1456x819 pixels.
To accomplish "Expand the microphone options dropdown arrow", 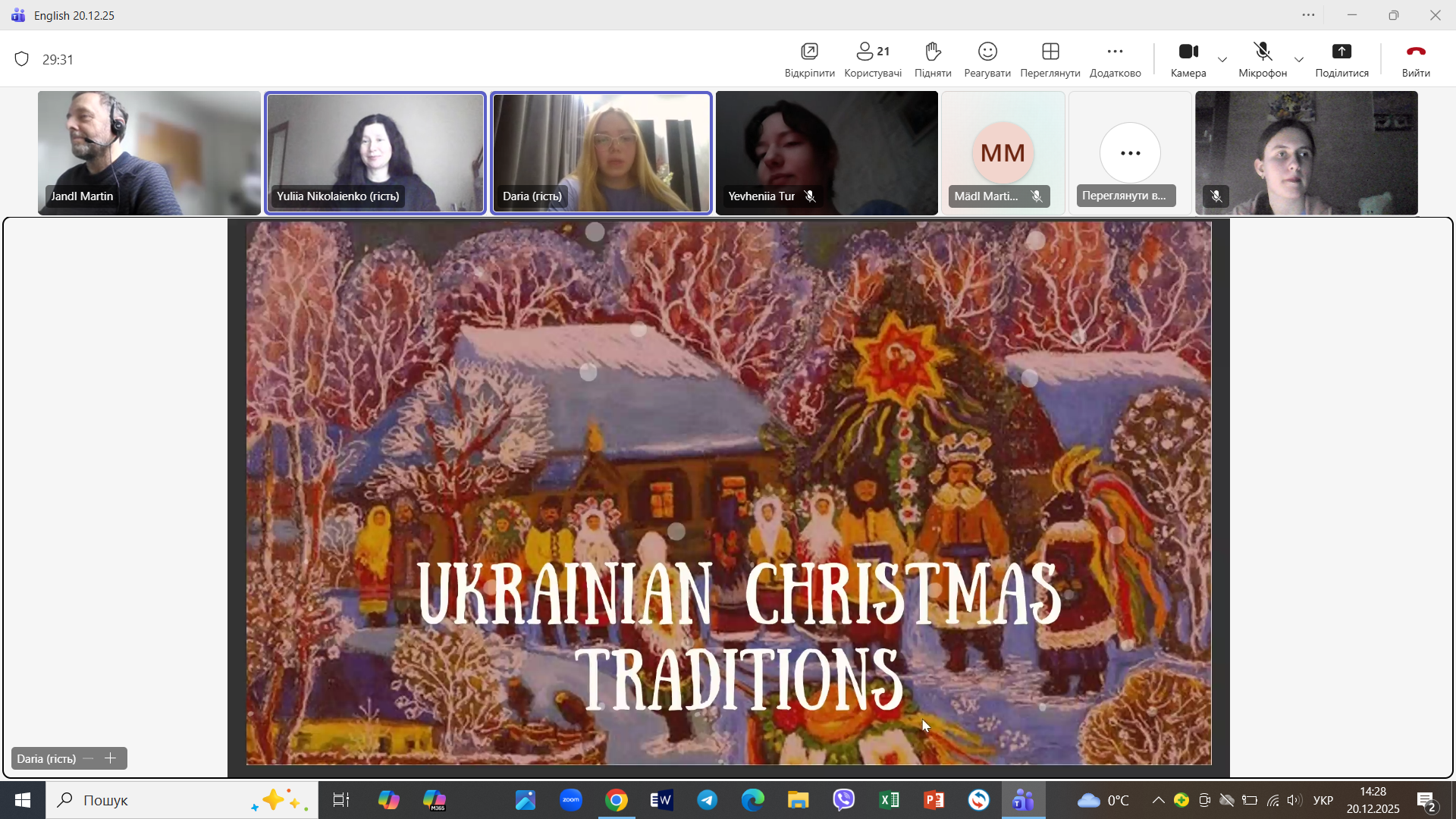I will coord(1299,60).
